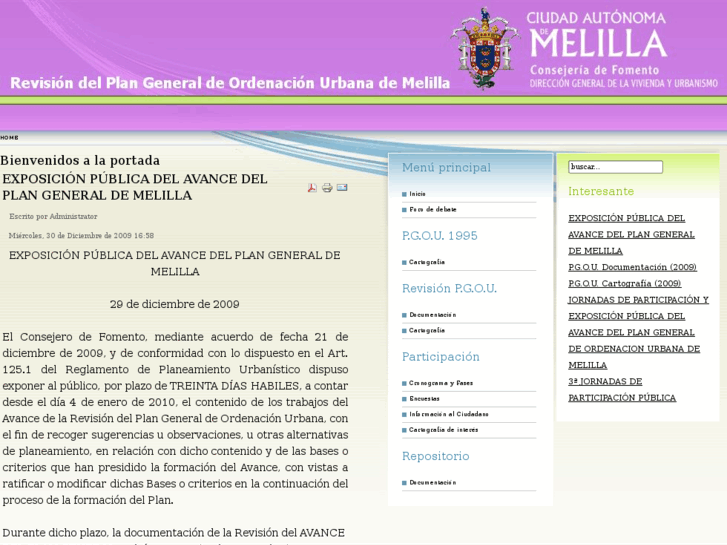Open P.G.O.U. Cartografía (2009) link
Image resolution: width=727 pixels, height=545 pixels.
[625, 283]
